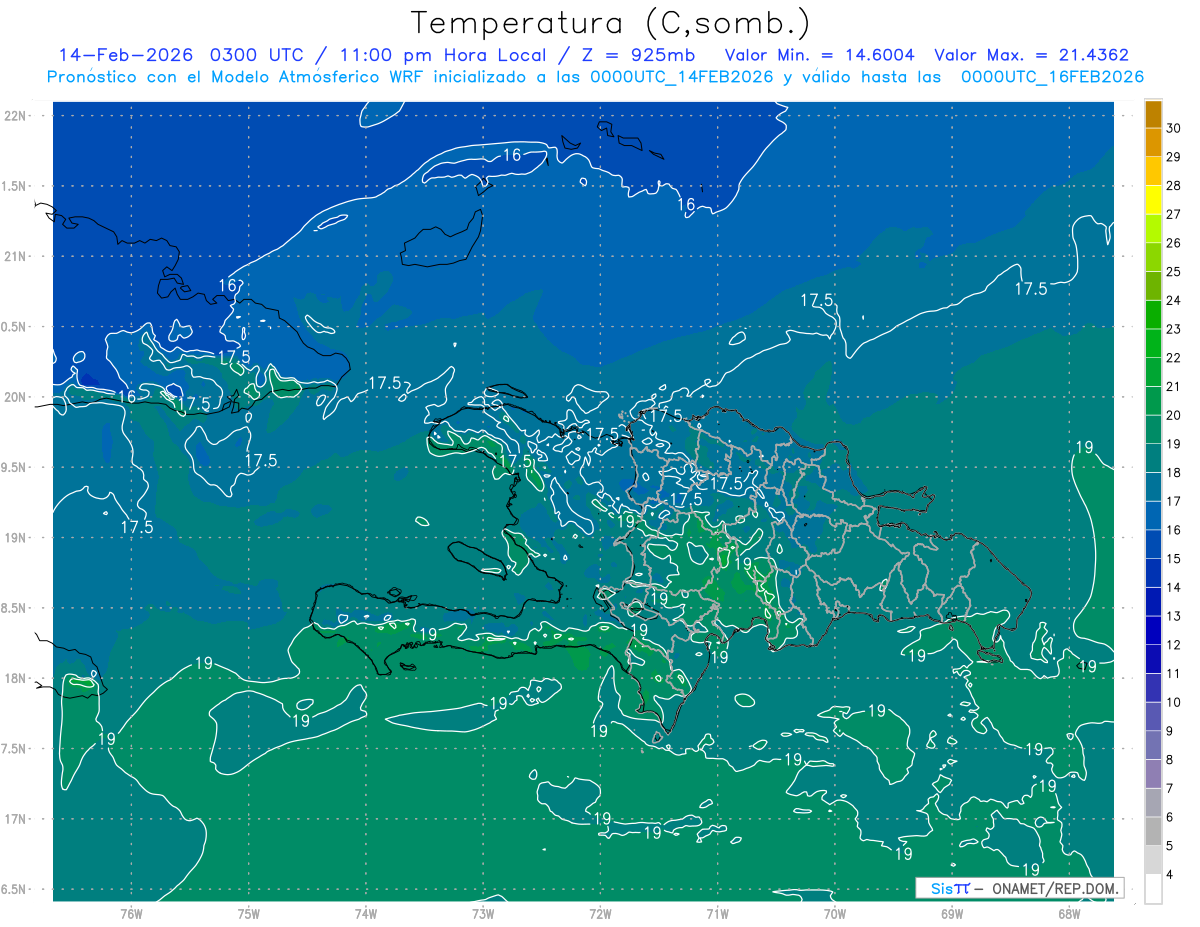The image size is (1200, 927).
Task: Click the legend scale value "28"
Action: pyautogui.click(x=1175, y=185)
